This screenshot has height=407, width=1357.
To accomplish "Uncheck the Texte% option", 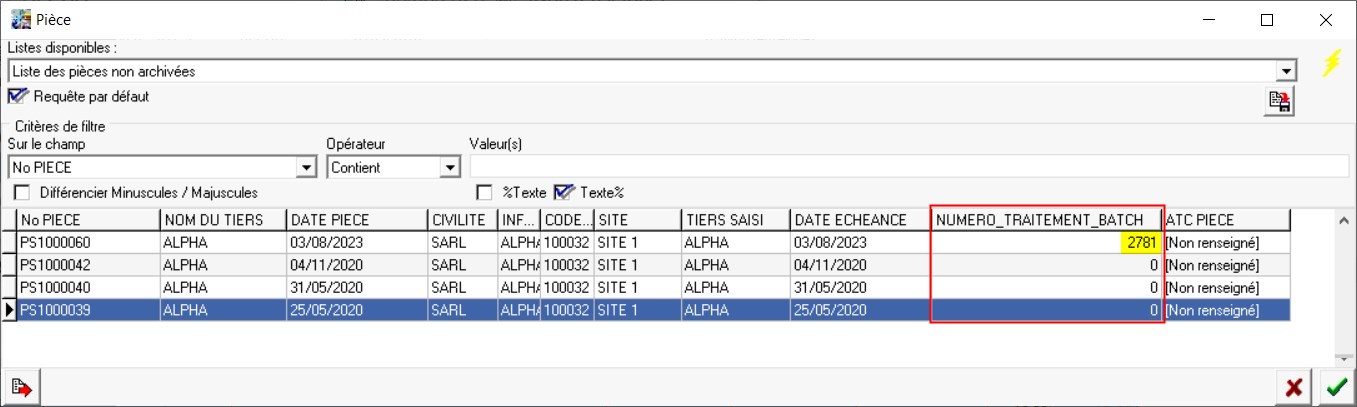I will [x=564, y=193].
